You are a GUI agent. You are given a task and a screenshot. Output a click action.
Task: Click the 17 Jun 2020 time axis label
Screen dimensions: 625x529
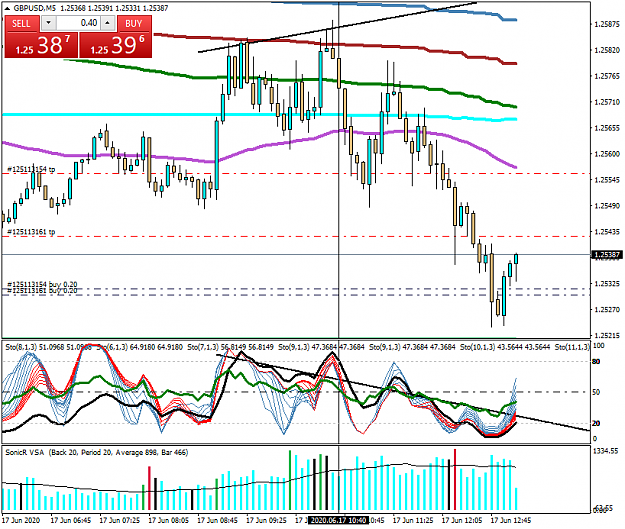point(21,520)
